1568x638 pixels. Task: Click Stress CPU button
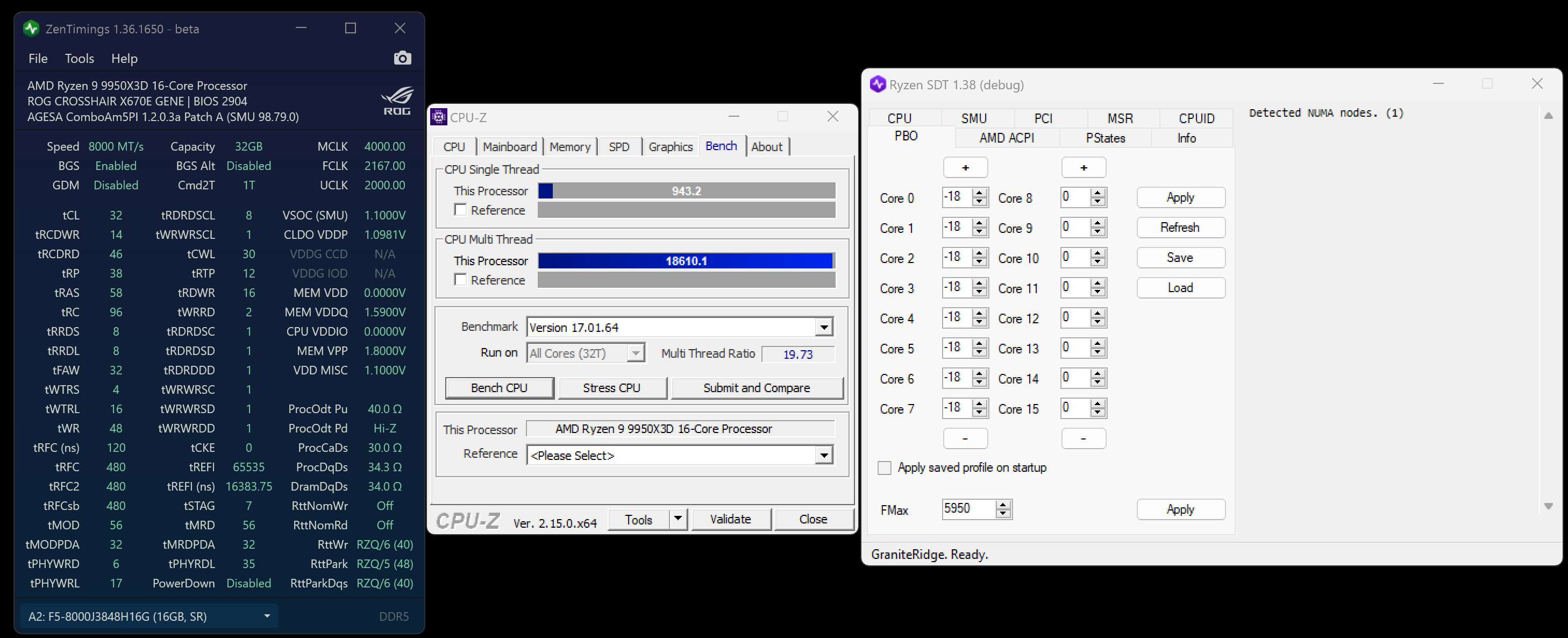tap(612, 388)
